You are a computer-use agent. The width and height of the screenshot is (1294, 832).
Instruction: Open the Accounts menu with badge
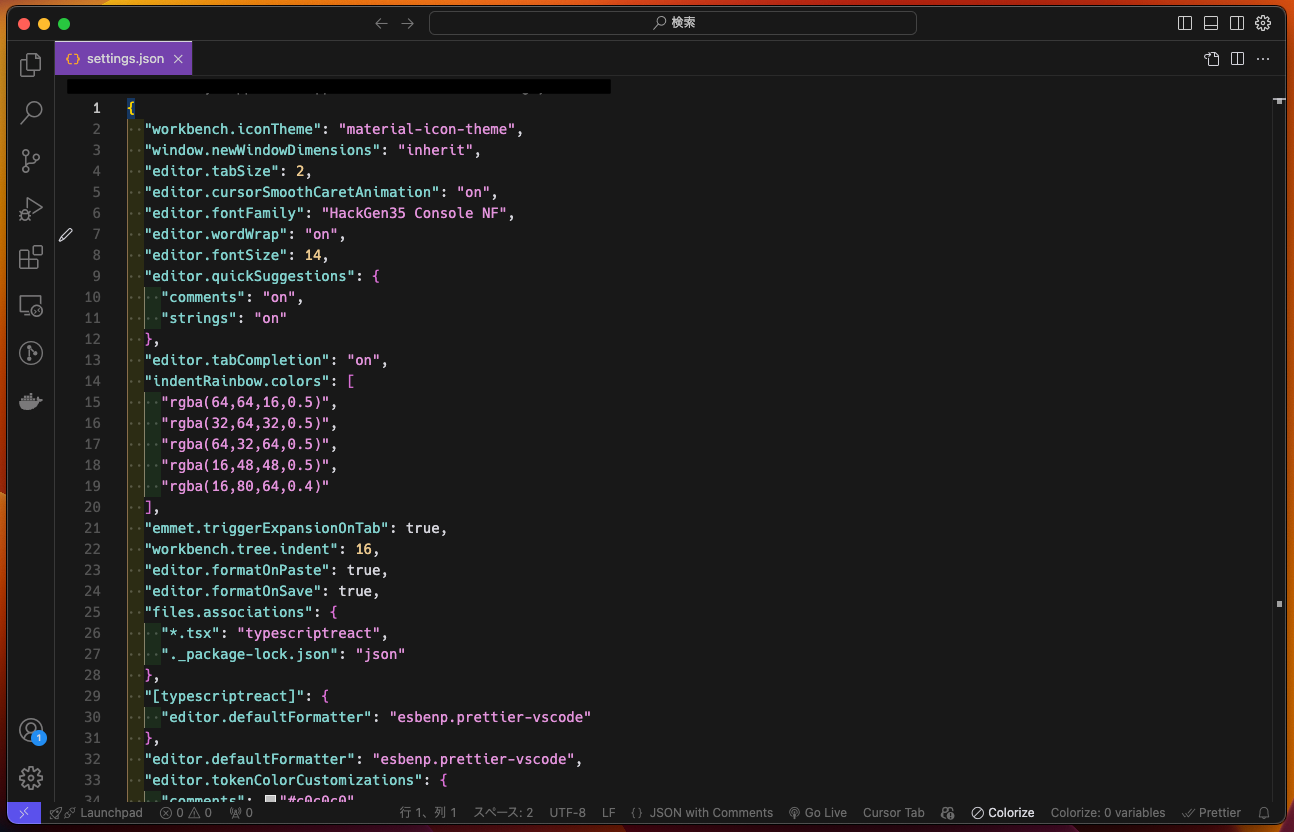[31, 731]
